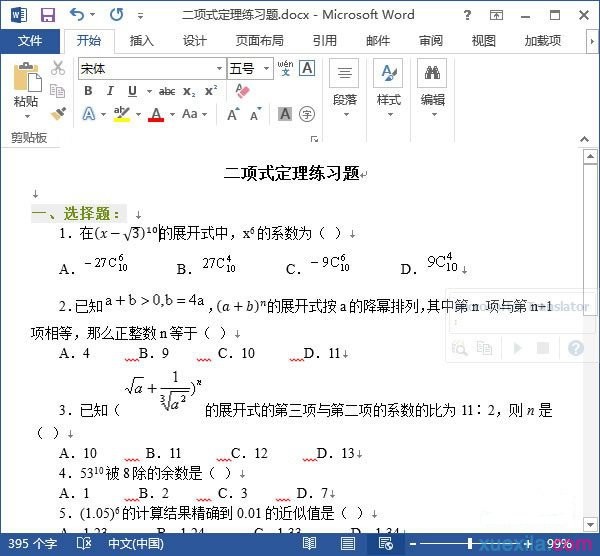600x556 pixels.
Task: Switch to Print Layout view
Action: pyautogui.click(x=347, y=543)
